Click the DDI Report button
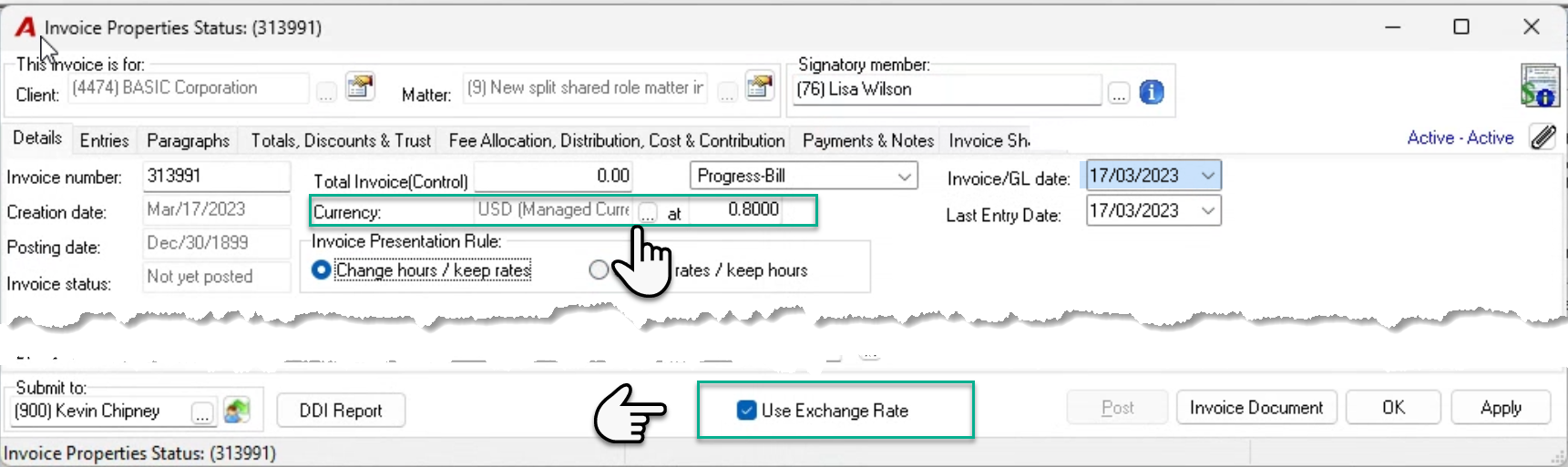 (x=341, y=411)
